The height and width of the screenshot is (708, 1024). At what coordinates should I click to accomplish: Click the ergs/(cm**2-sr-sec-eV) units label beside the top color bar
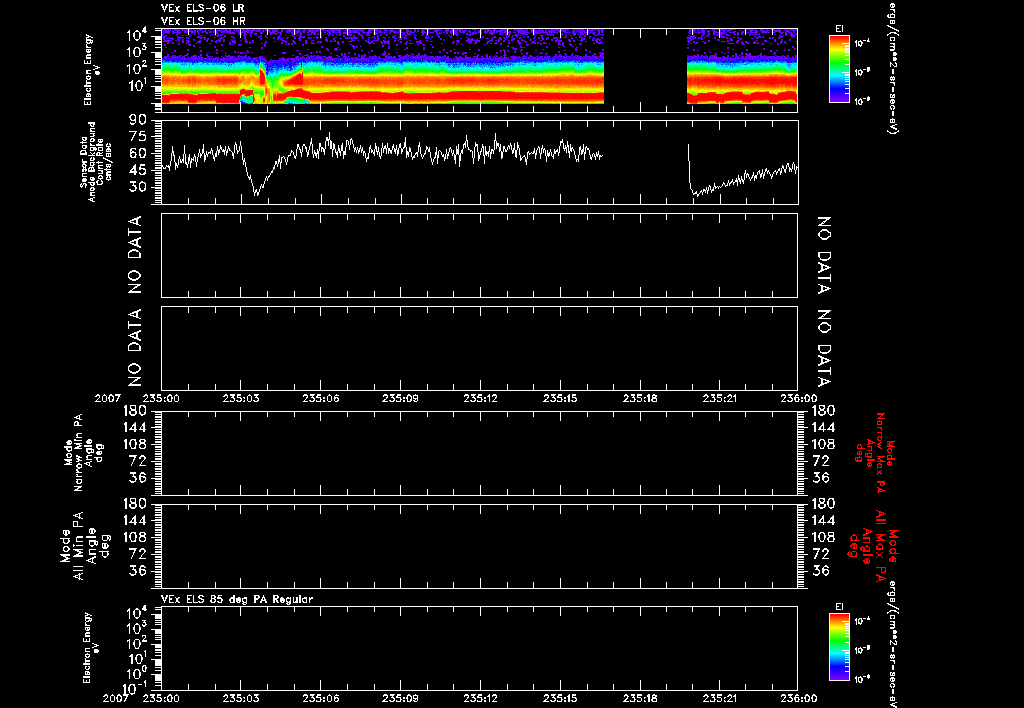point(891,67)
